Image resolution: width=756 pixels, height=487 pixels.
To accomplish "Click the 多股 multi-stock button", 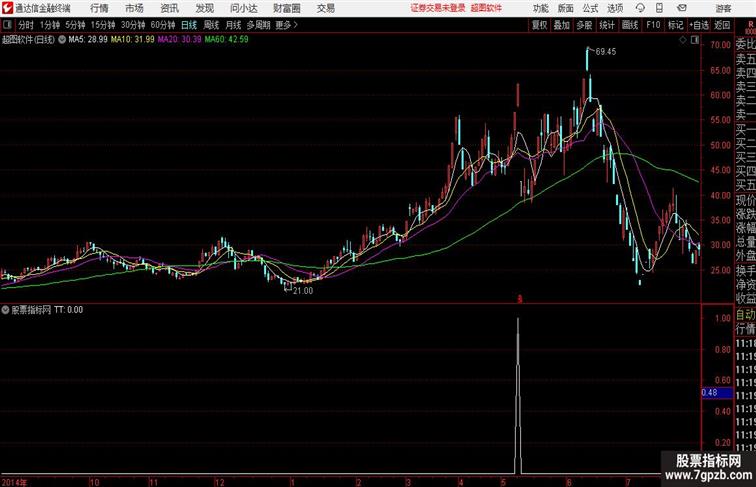I will [584, 25].
